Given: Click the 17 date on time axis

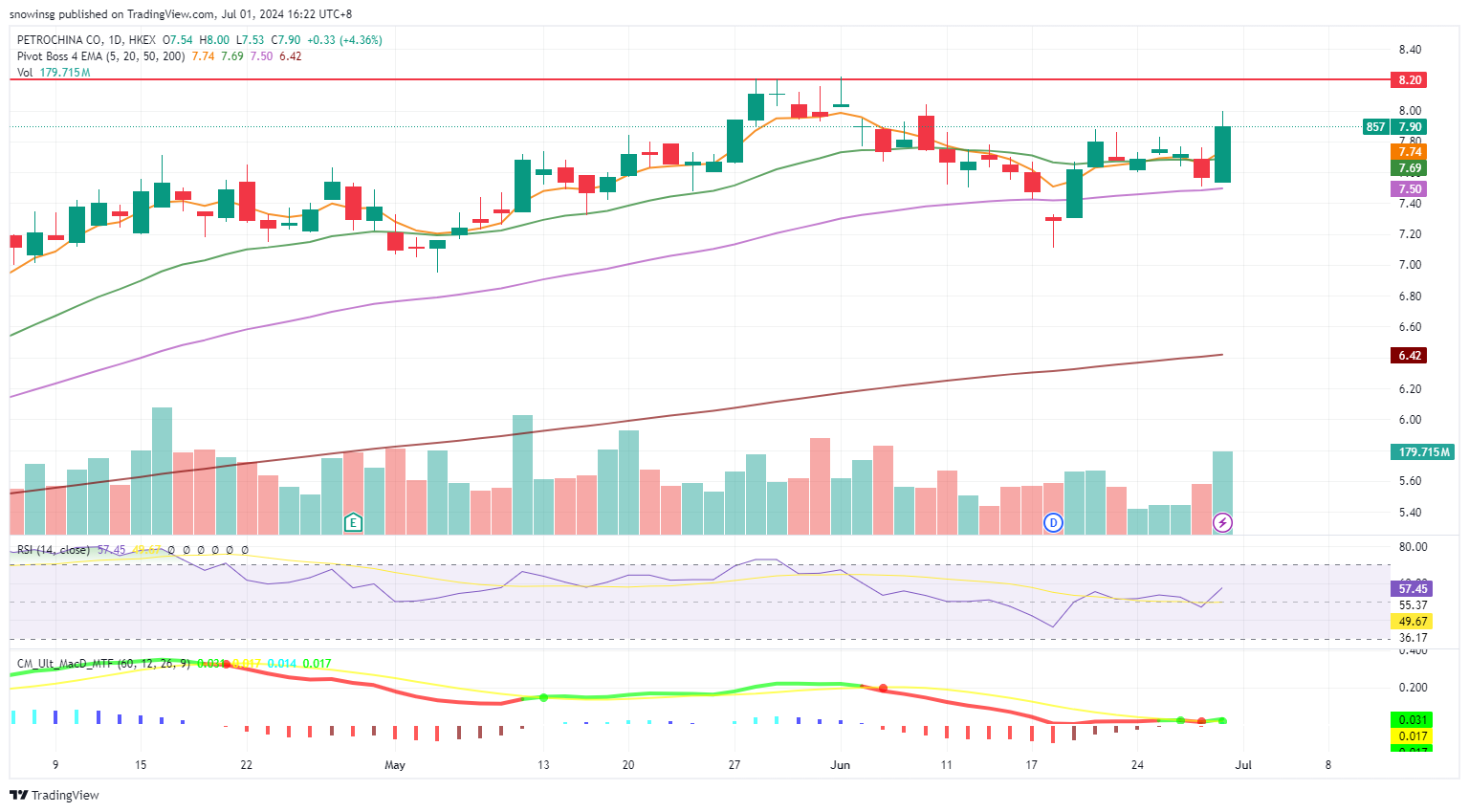Looking at the screenshot, I should (1031, 765).
